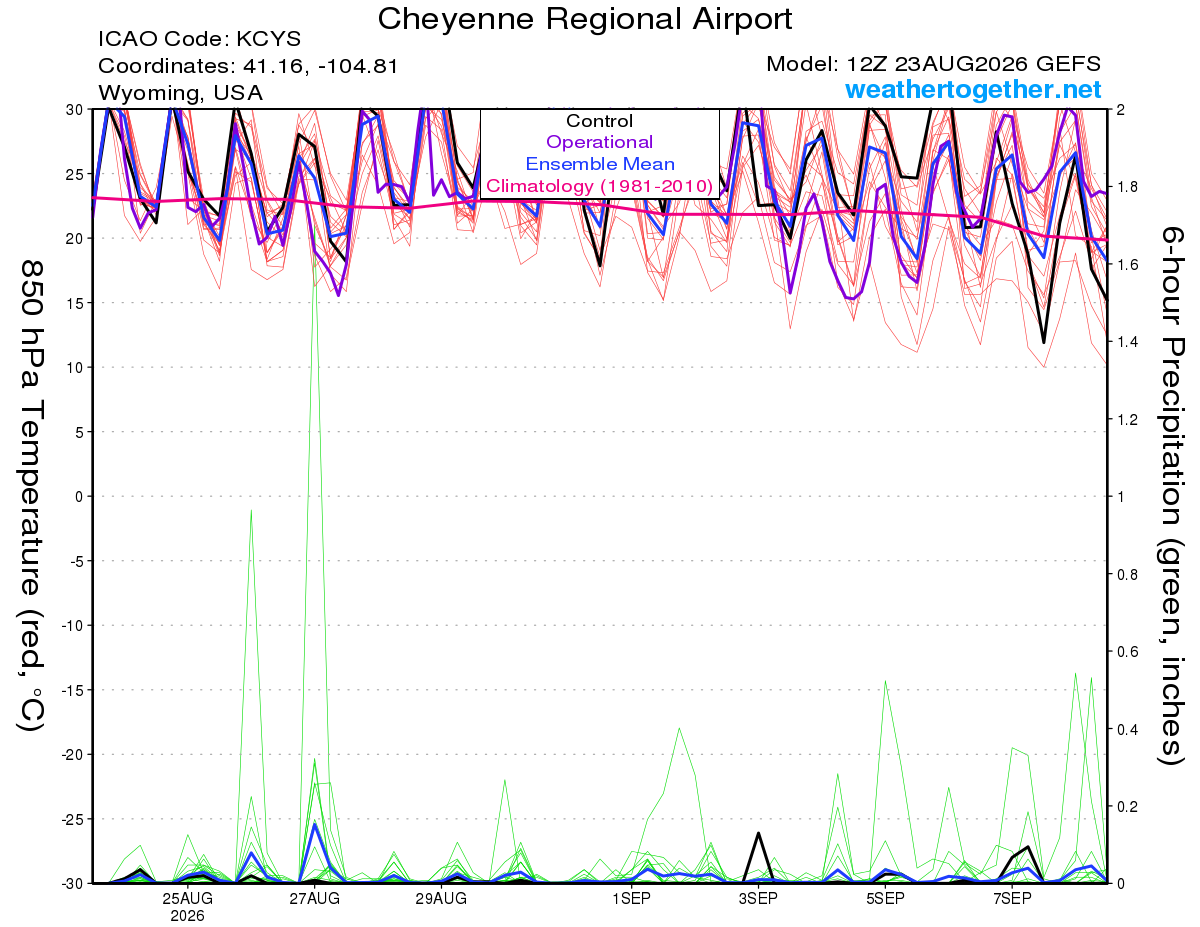
Task: Select the 'ICAO Code: KCYS' text
Action: tap(199, 40)
